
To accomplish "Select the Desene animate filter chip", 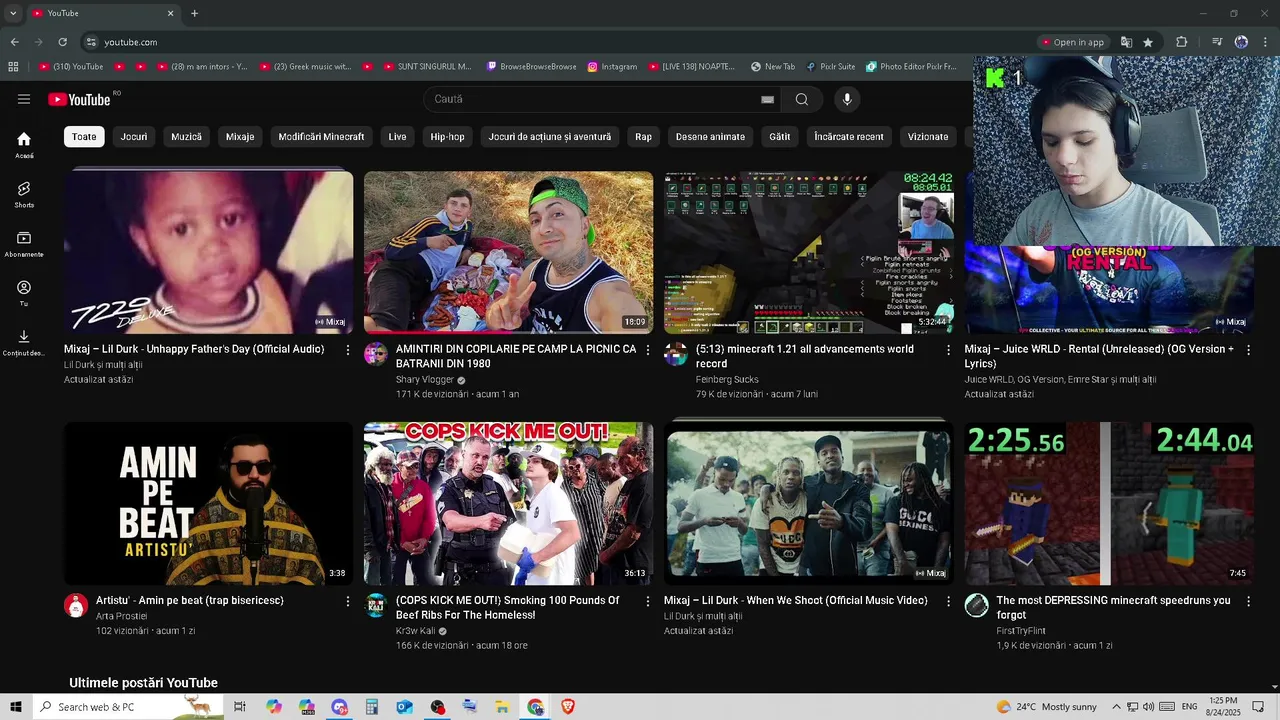I will [710, 137].
